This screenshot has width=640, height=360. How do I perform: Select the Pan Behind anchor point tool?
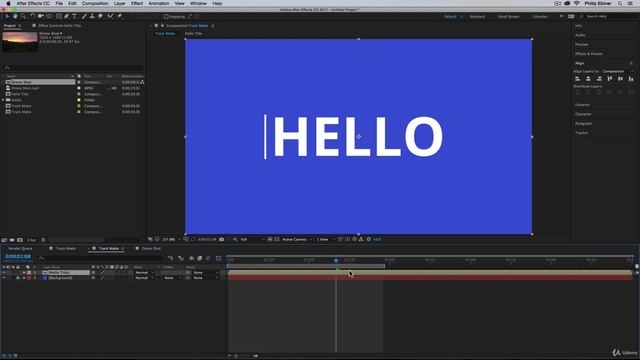coord(49,16)
